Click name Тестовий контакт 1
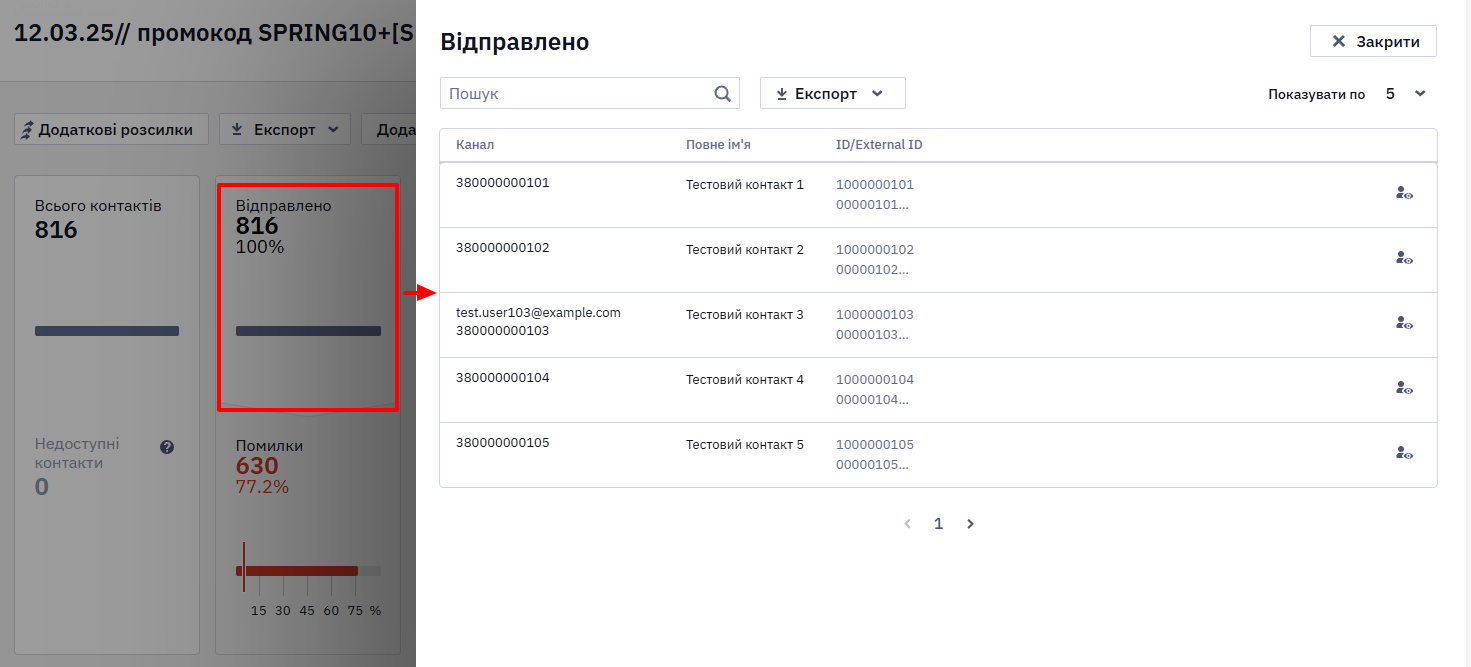Viewport: 1471px width, 667px height. pos(745,185)
